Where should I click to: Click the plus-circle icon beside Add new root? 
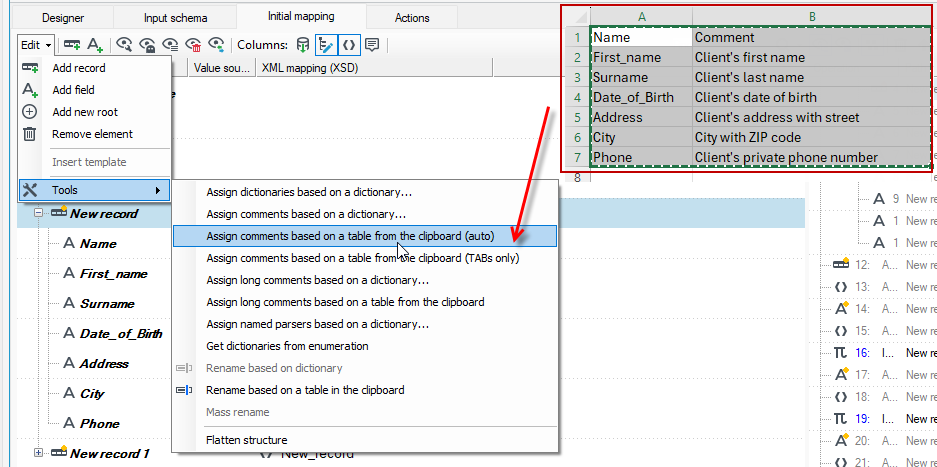[x=30, y=112]
